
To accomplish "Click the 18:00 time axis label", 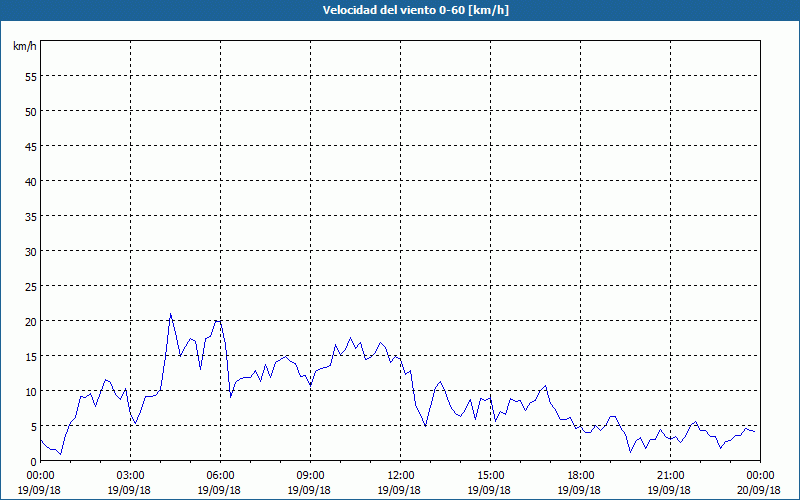I will 581,476.
